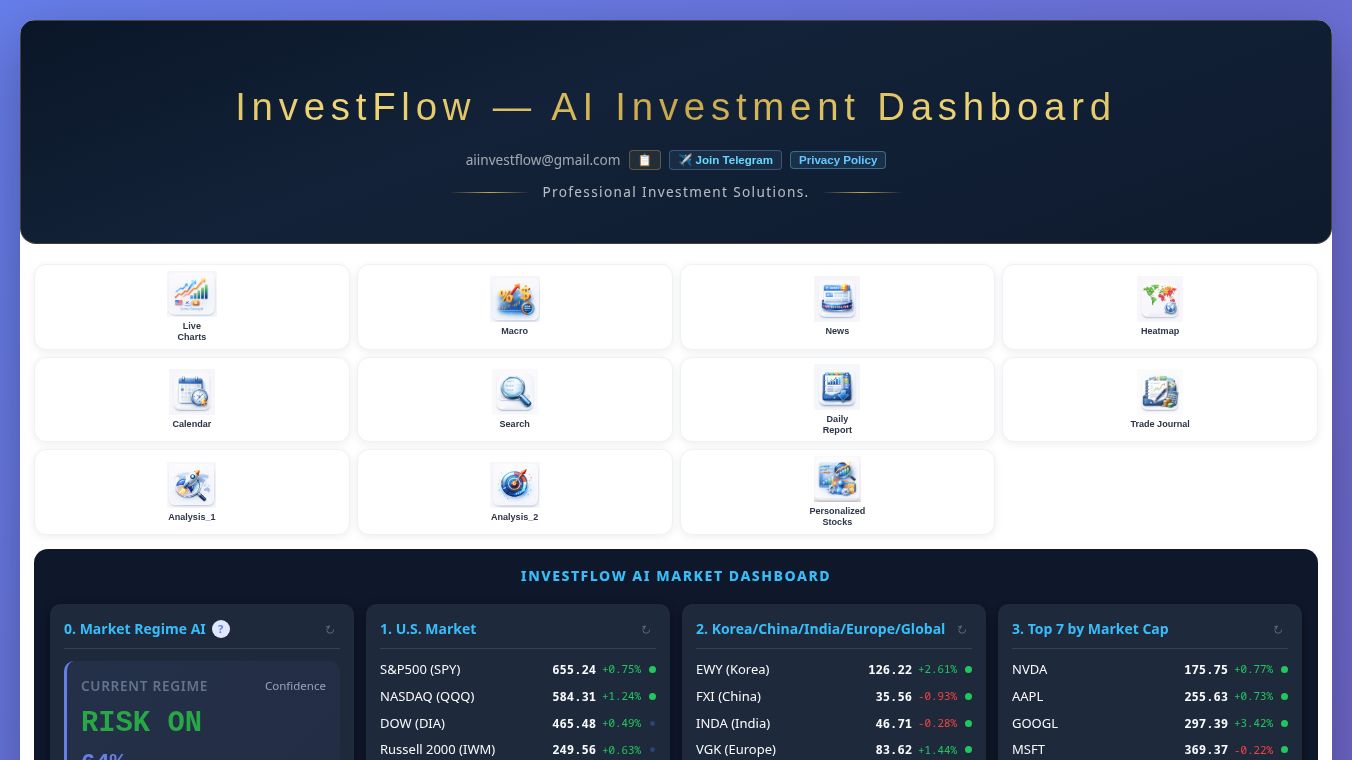Screen dimensions: 1352x760
Task: Open the Privacy Policy page
Action: point(838,160)
